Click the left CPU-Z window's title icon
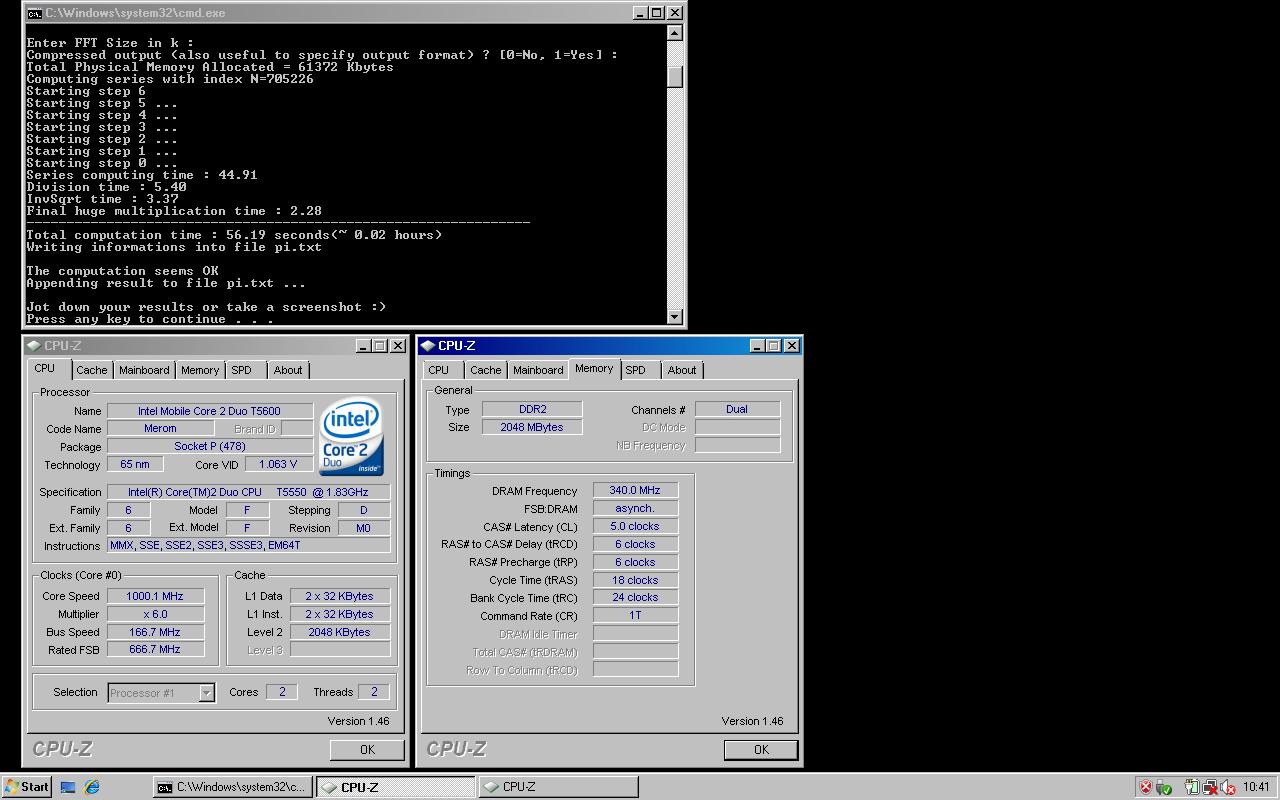This screenshot has width=1280, height=800. pyautogui.click(x=34, y=346)
